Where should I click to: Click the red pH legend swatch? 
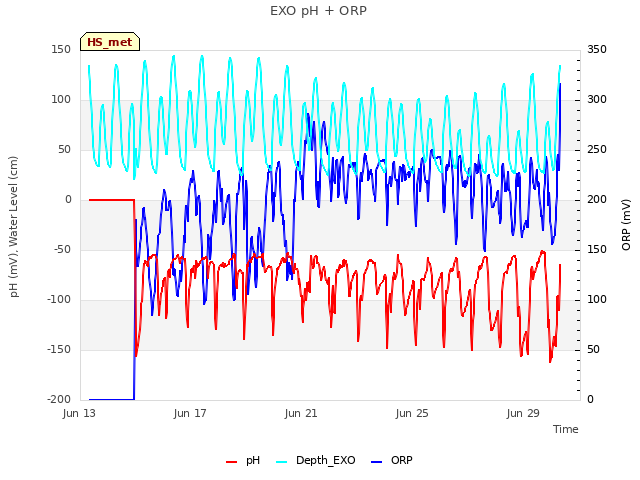coord(231,462)
